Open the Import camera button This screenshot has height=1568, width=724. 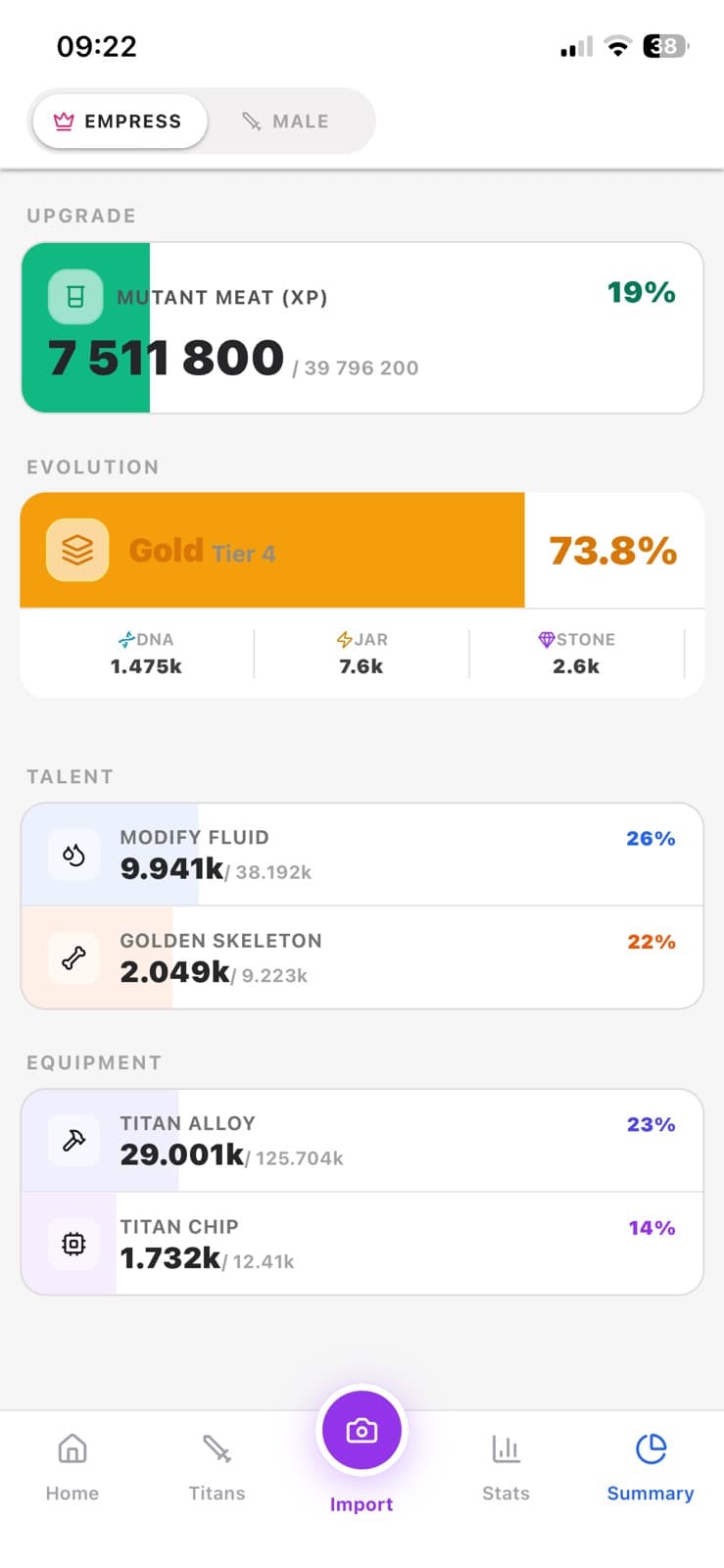pyautogui.click(x=362, y=1431)
